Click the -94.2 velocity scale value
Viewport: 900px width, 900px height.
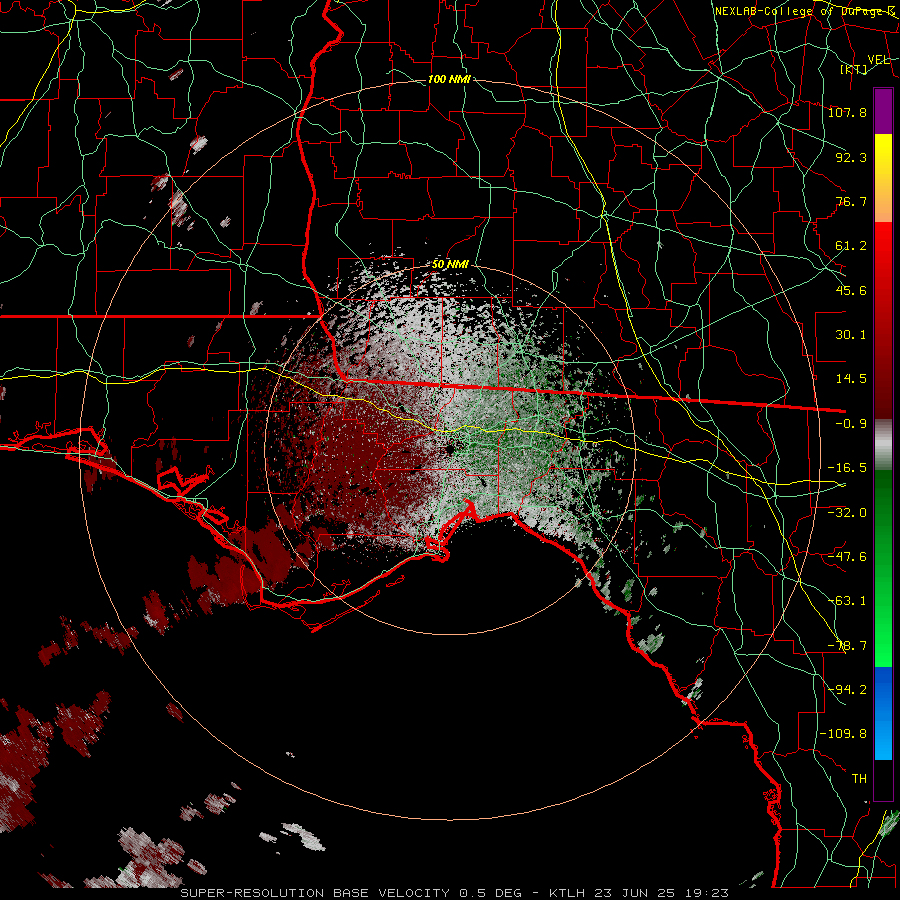click(x=847, y=690)
